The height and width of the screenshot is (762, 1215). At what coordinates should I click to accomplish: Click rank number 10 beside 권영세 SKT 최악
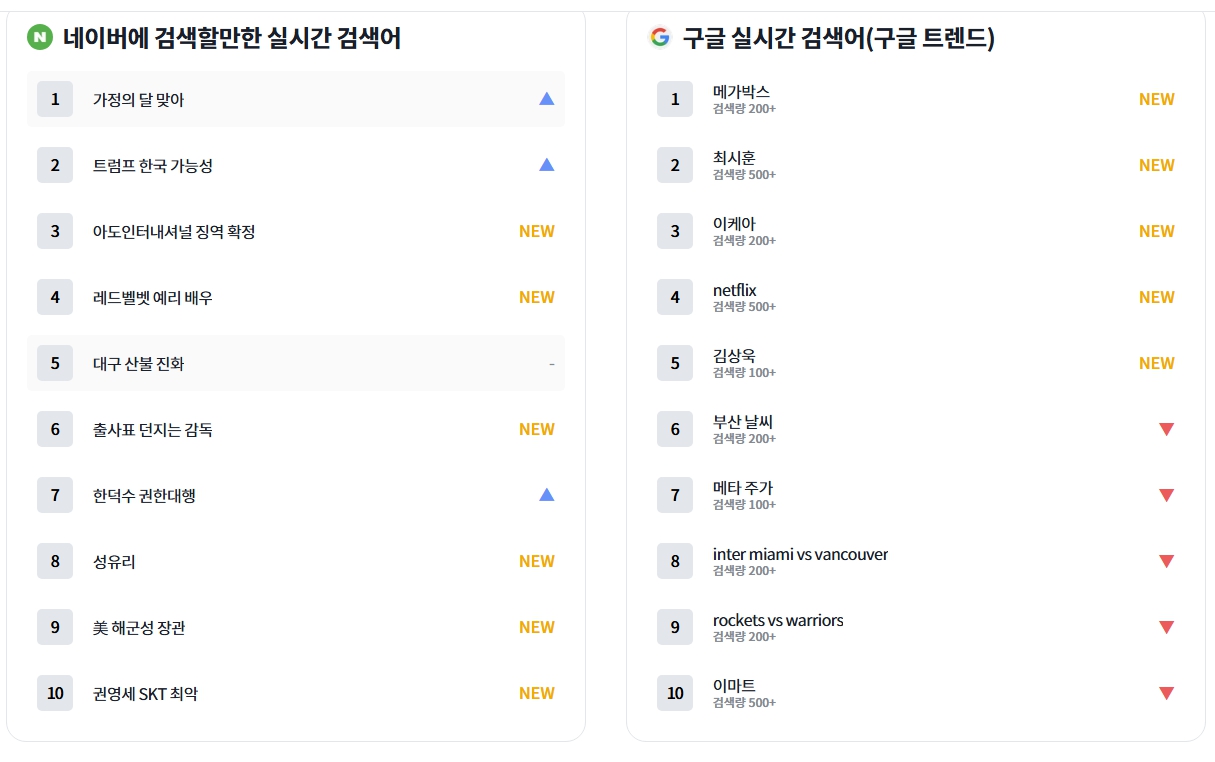pos(55,693)
